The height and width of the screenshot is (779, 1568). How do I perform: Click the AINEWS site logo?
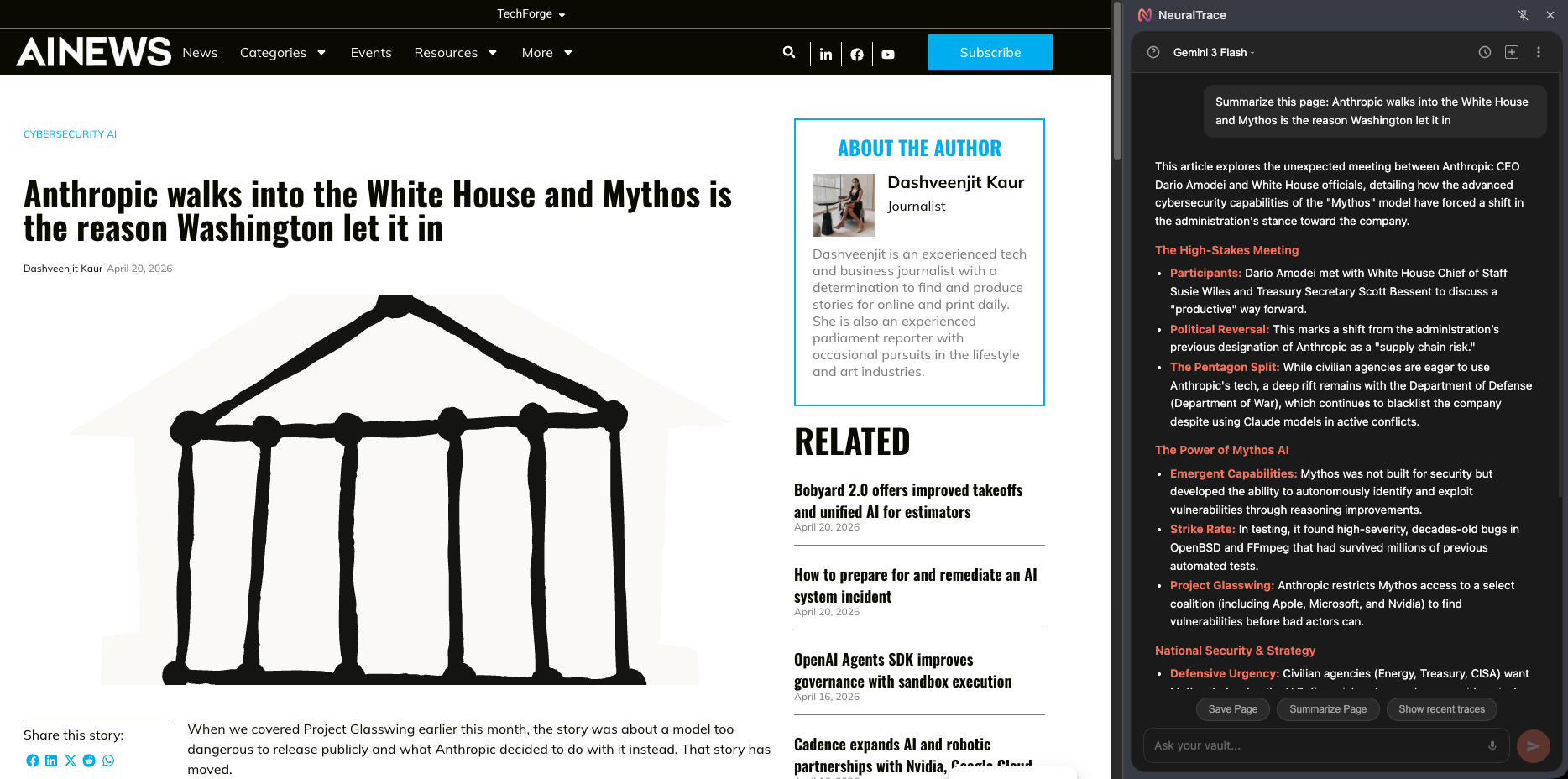point(94,51)
